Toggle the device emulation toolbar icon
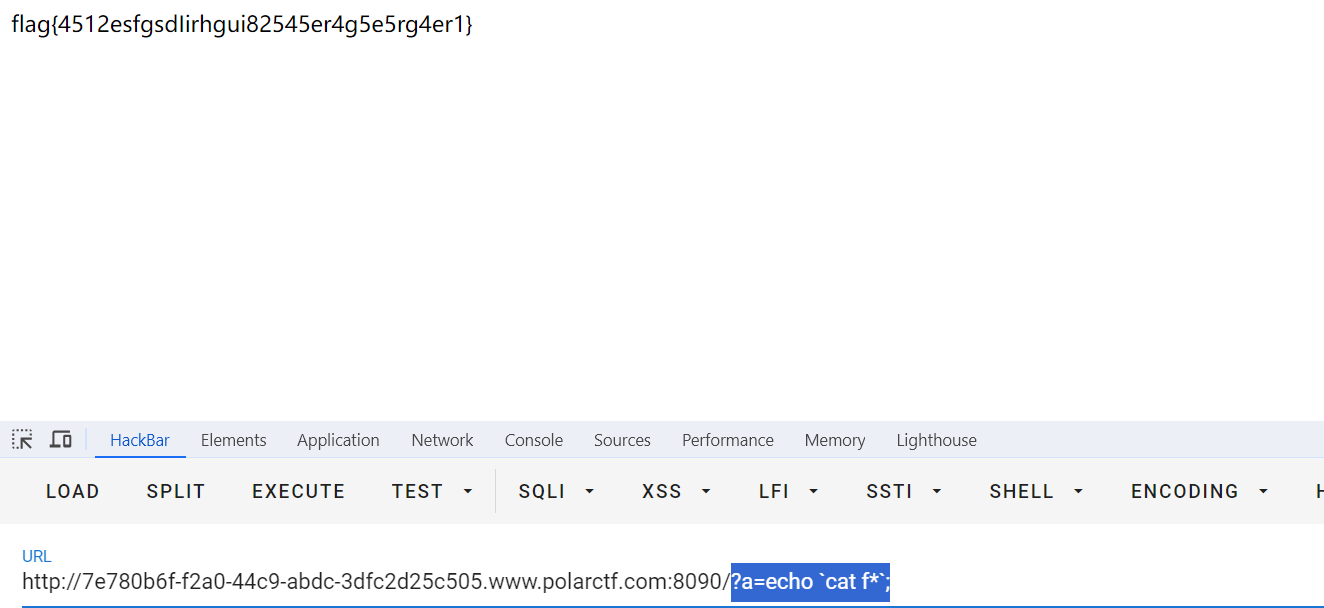 click(x=60, y=439)
